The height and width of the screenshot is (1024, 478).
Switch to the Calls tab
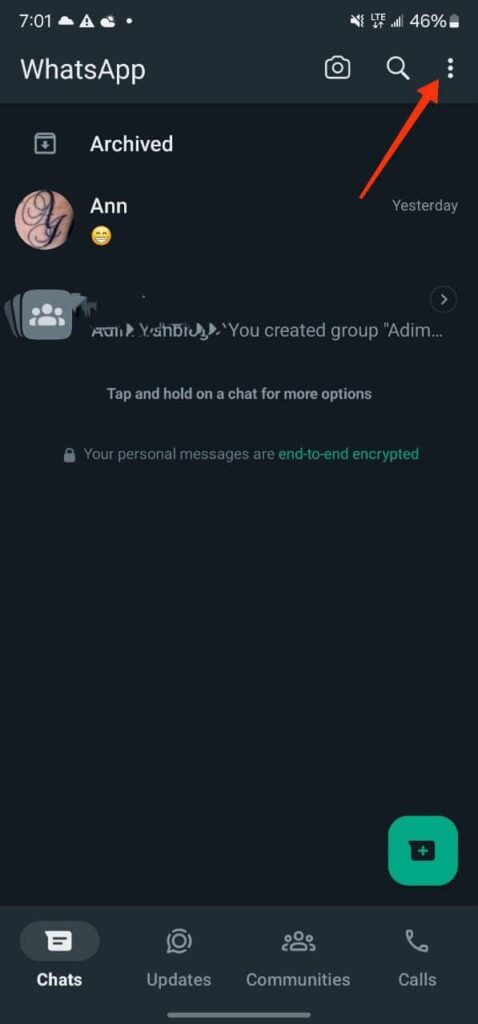point(417,958)
